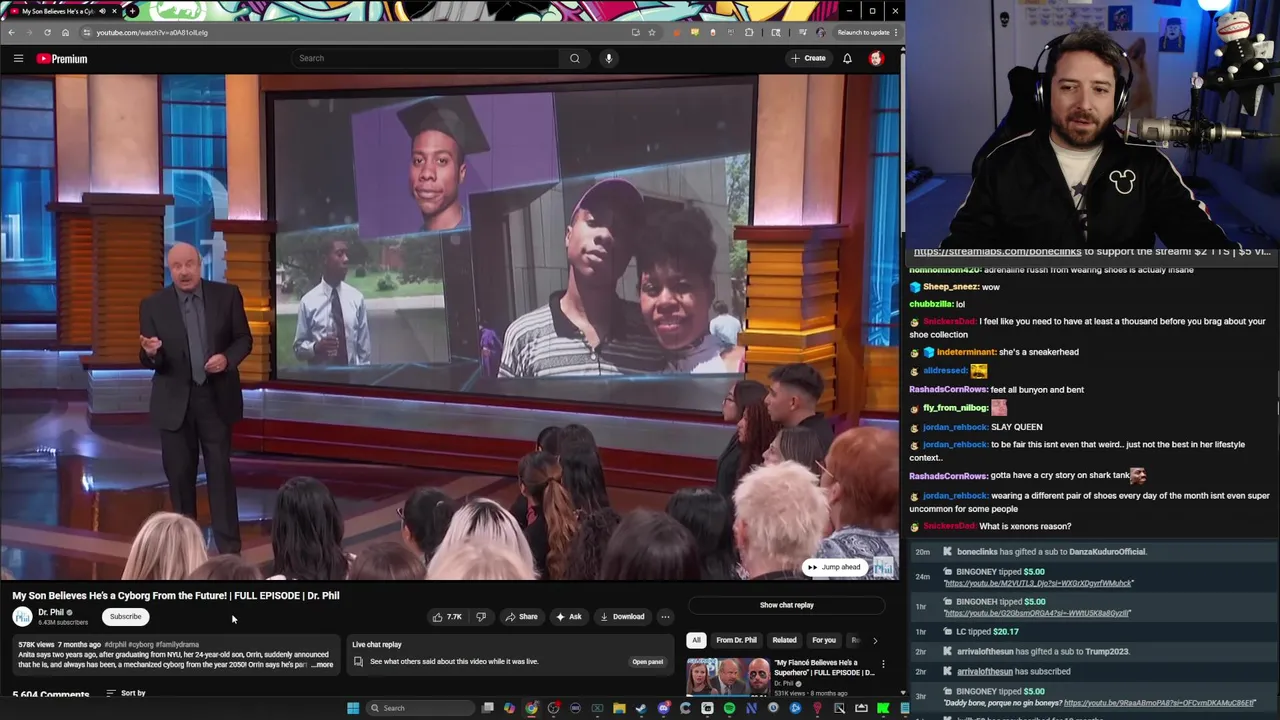1280x720 pixels.
Task: Open the Sort by comments dropdown
Action: point(126,693)
